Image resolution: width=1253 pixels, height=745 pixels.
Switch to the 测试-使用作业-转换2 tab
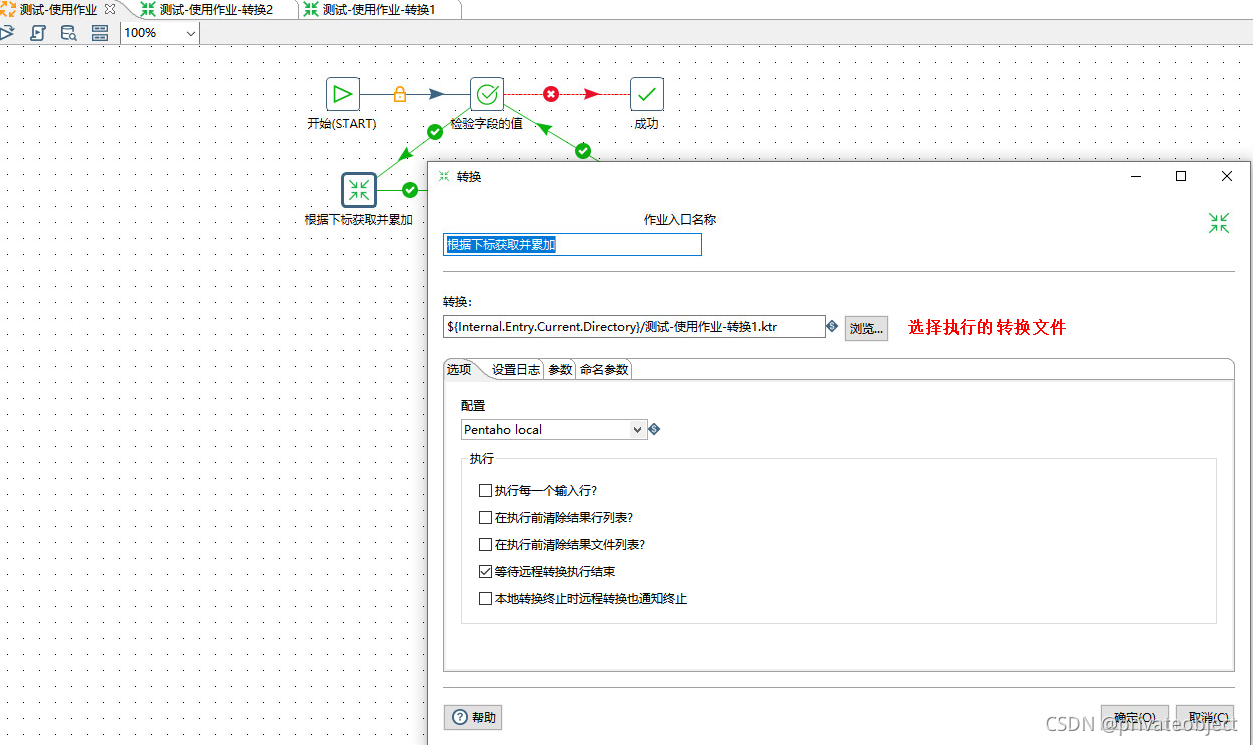click(216, 9)
